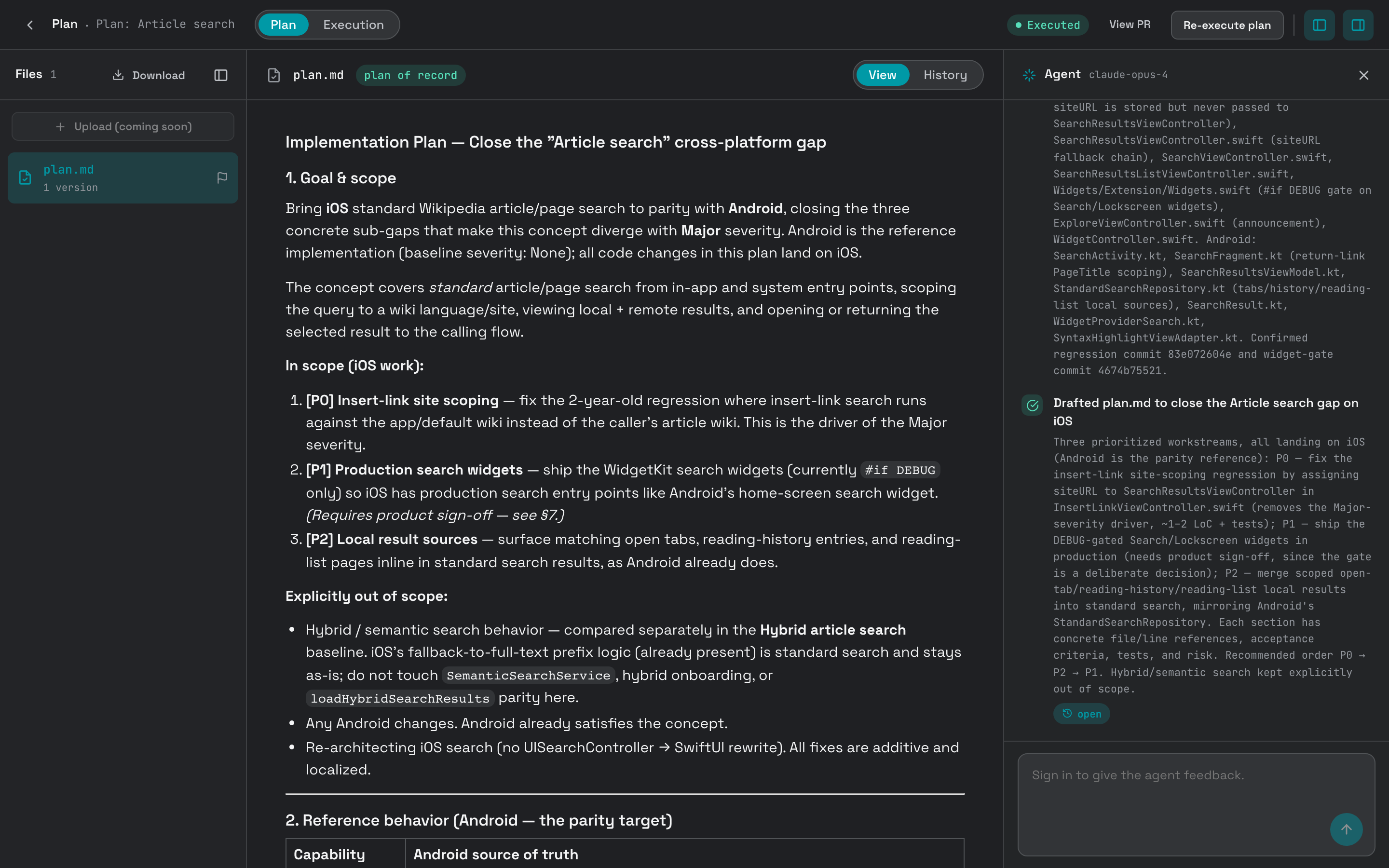Click the 'Capability' column header

click(329, 854)
